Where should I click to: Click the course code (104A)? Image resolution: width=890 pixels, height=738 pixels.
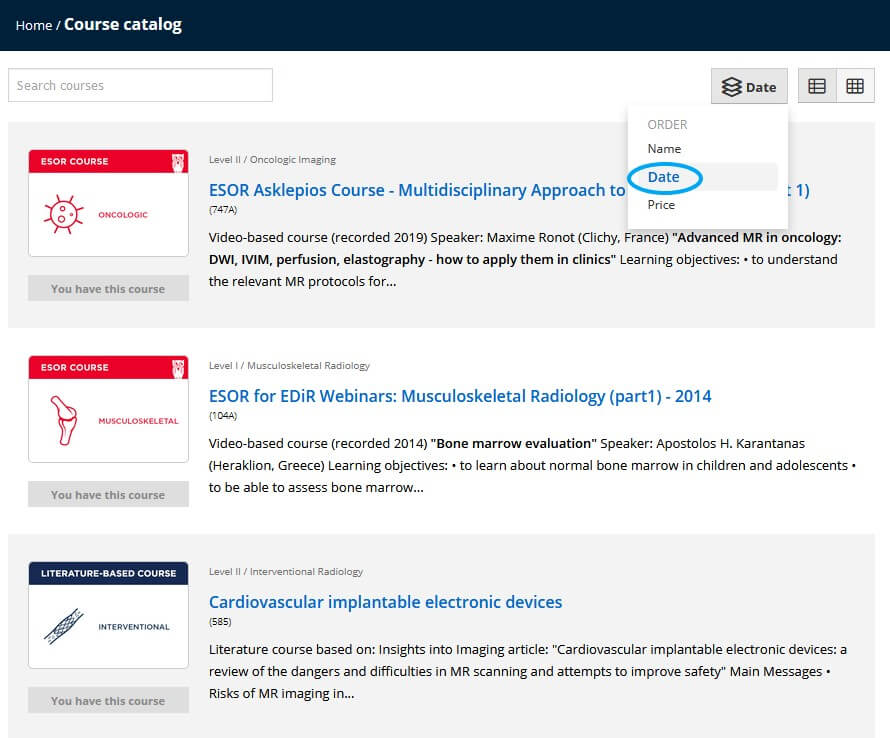[x=222, y=416]
